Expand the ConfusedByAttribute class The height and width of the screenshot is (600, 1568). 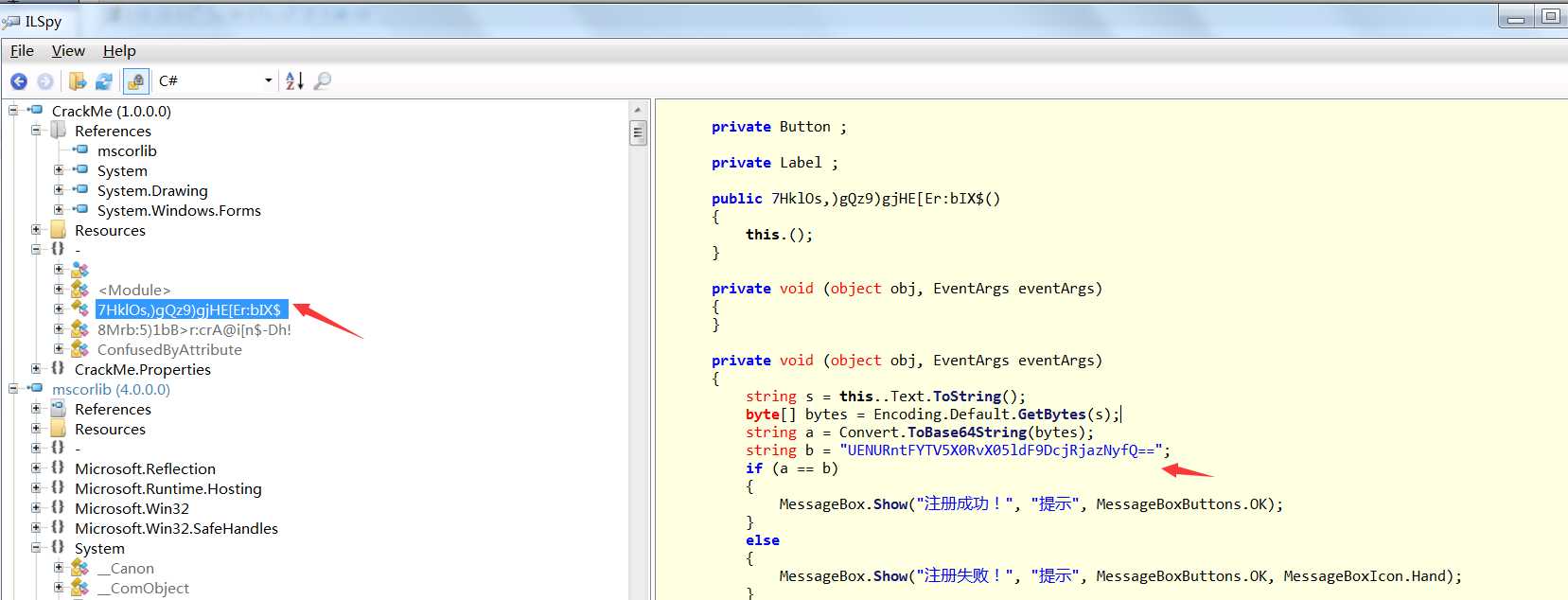[59, 349]
